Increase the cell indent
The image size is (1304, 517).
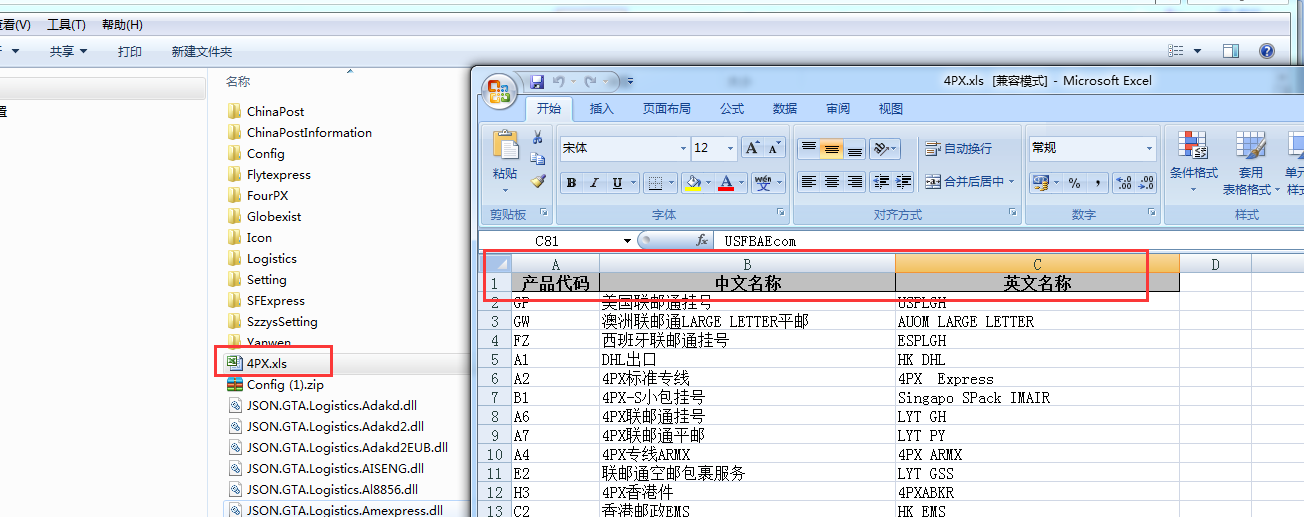(904, 182)
